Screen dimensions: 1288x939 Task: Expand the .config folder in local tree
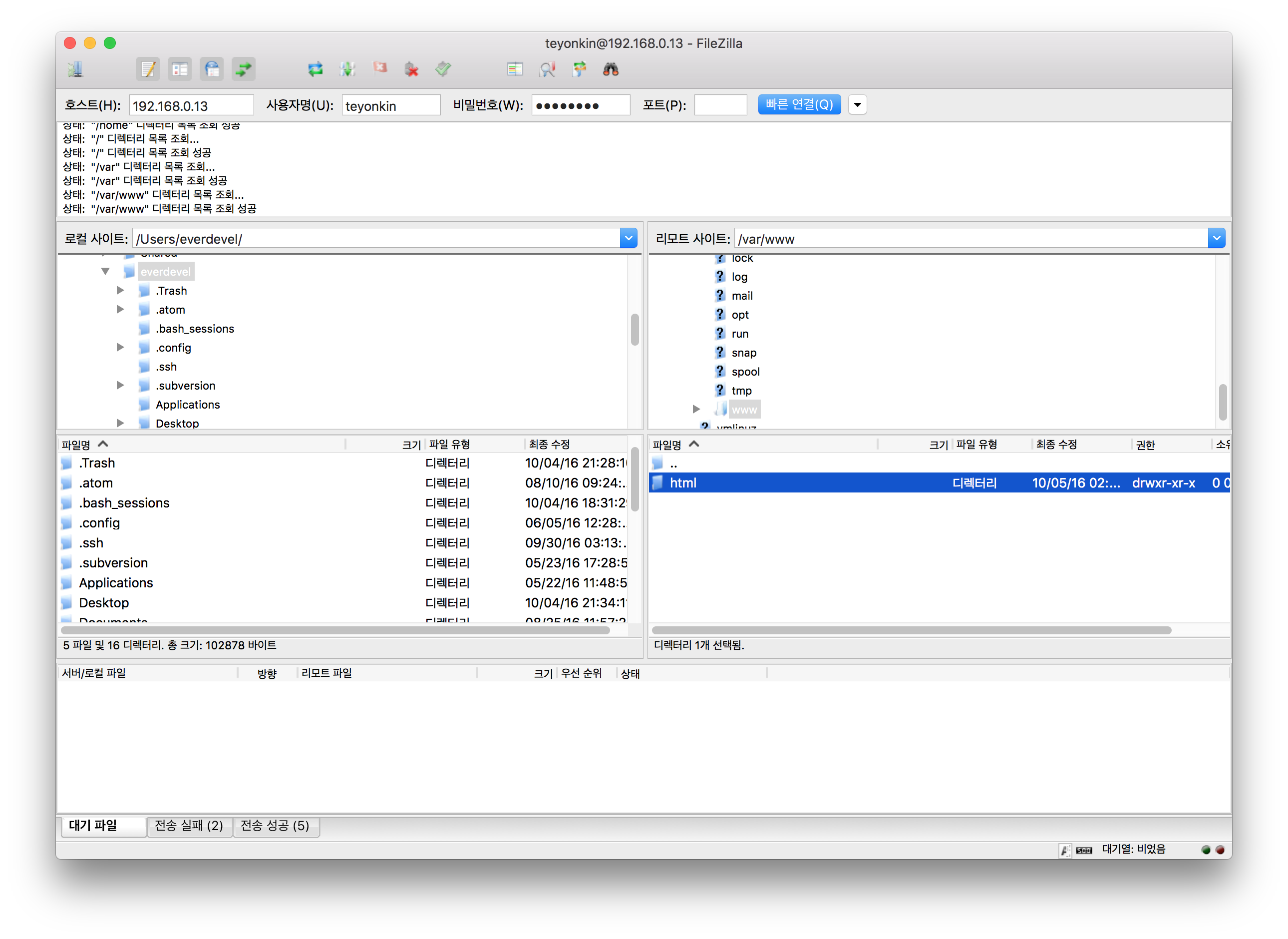click(120, 347)
